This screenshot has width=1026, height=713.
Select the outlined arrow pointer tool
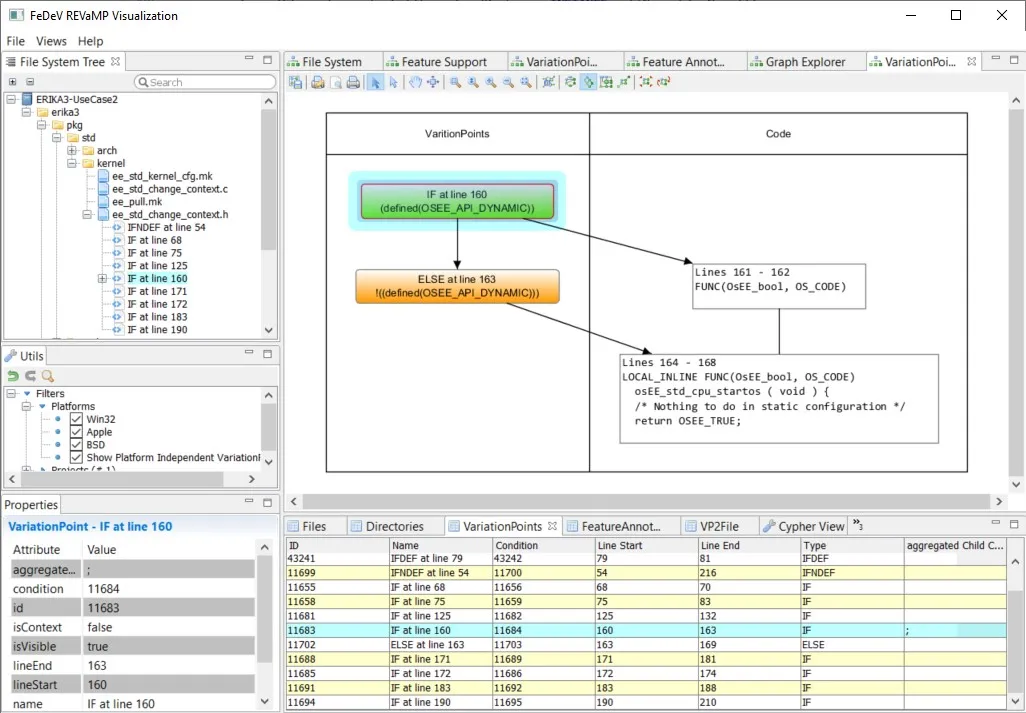pos(393,82)
